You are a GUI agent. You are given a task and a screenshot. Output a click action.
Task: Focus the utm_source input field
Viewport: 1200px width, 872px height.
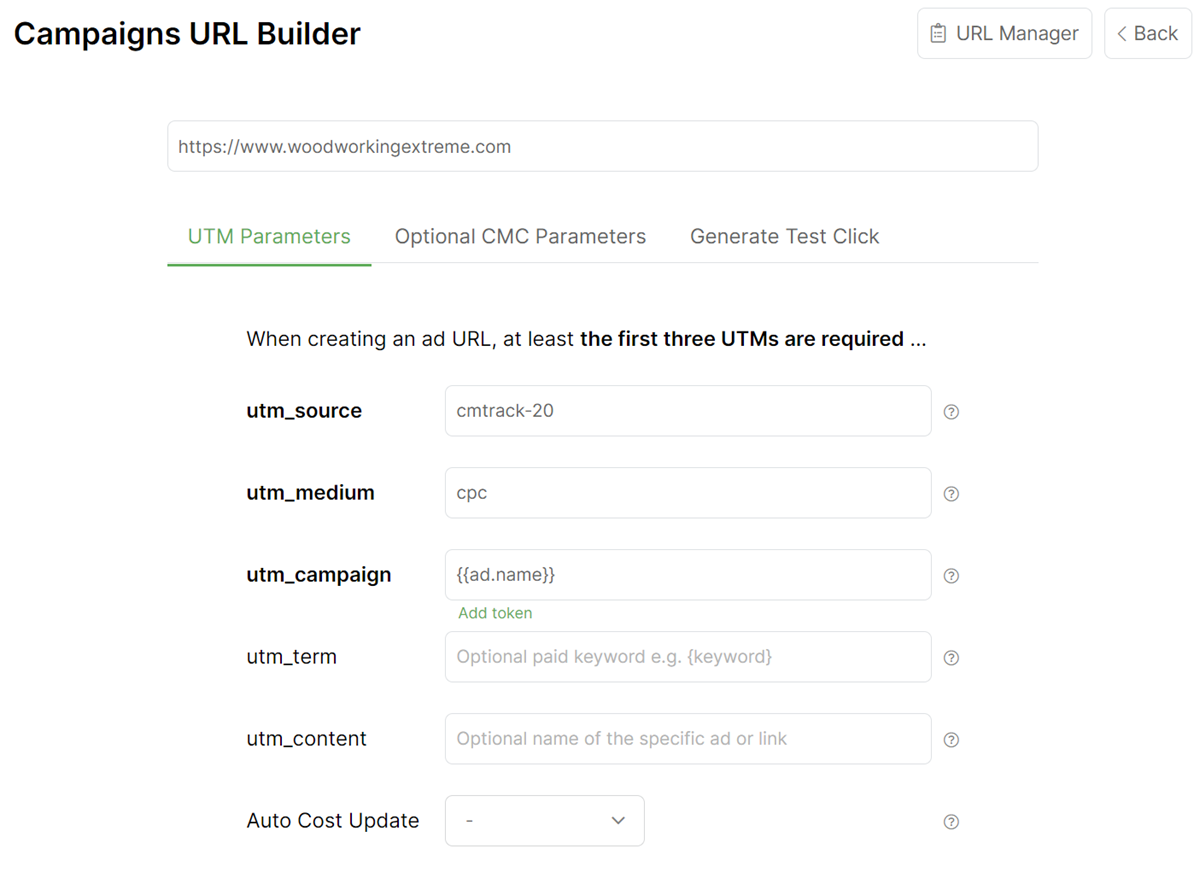[687, 411]
